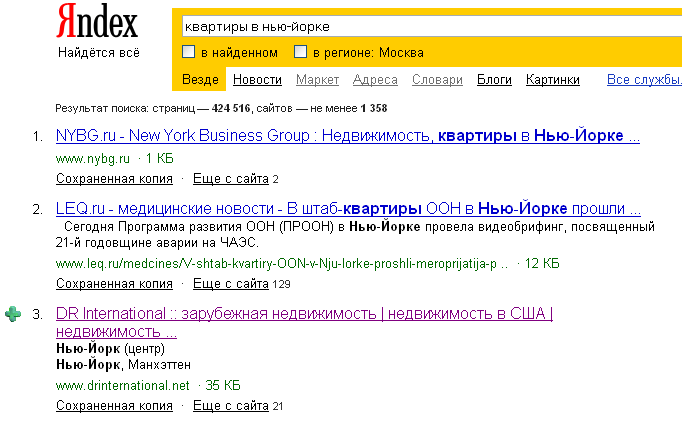This screenshot has width=682, height=421.
Task: Click the 'Найдётся всё' slogan text
Action: click(99, 53)
